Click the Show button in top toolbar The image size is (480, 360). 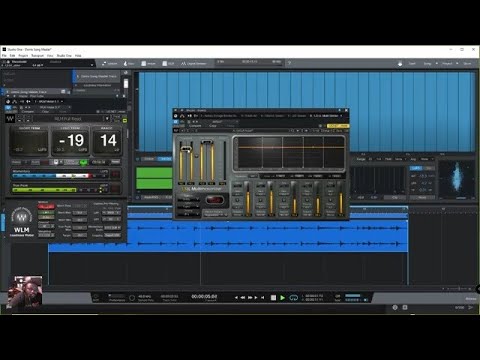(467, 63)
